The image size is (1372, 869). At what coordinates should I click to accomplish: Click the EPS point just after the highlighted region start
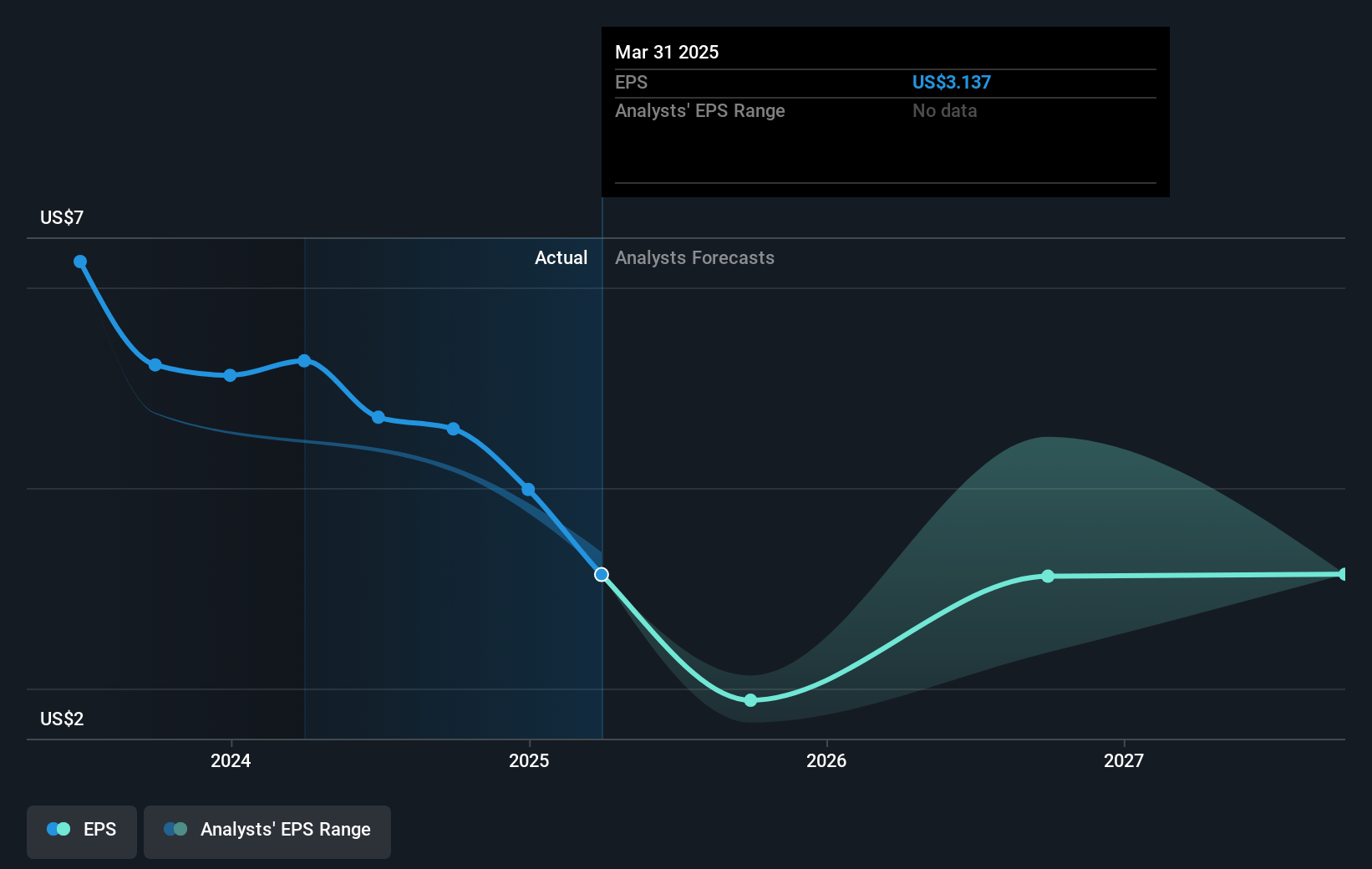(x=379, y=417)
